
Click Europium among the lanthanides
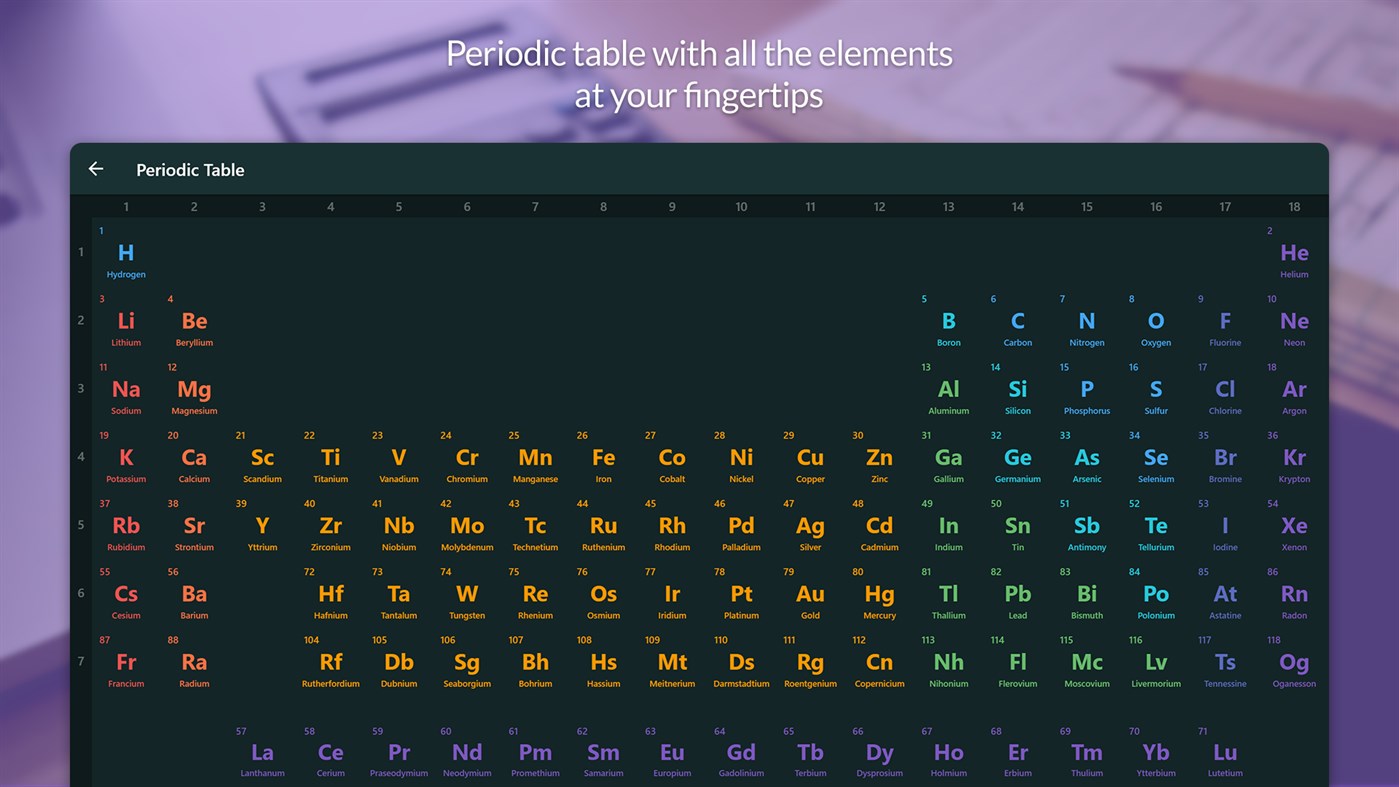[671, 753]
